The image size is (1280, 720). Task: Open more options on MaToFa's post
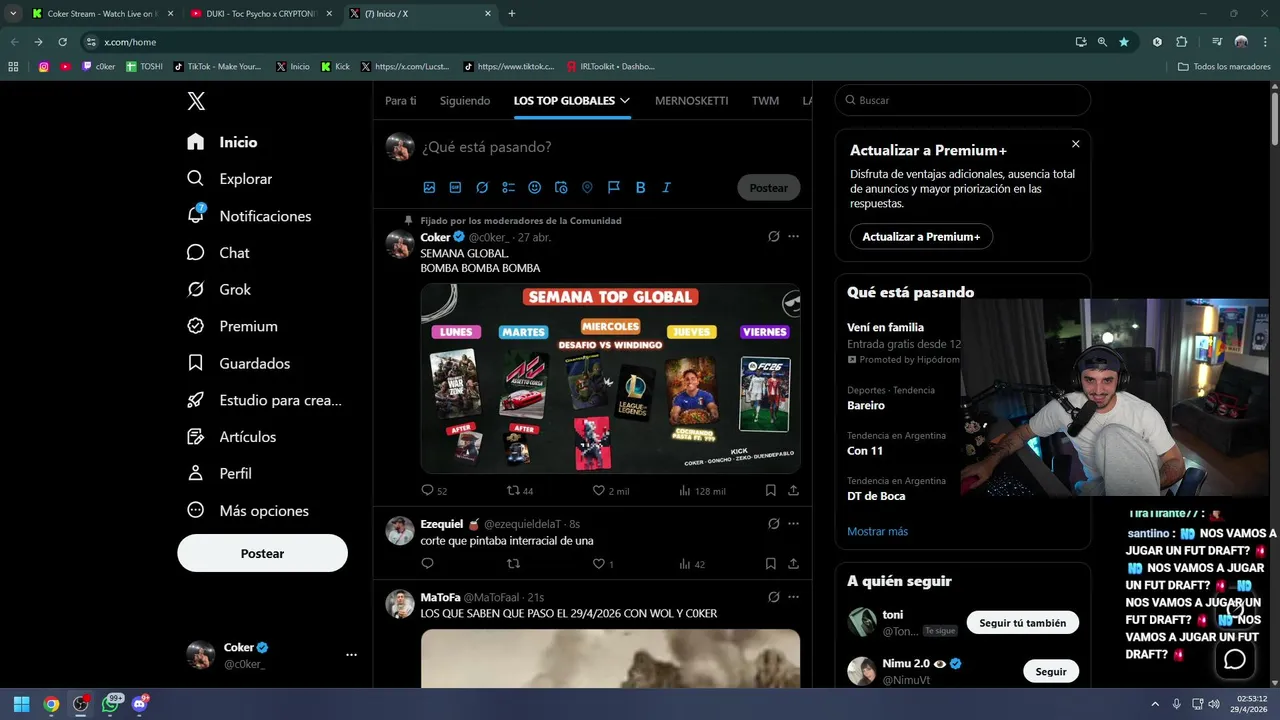click(x=793, y=597)
